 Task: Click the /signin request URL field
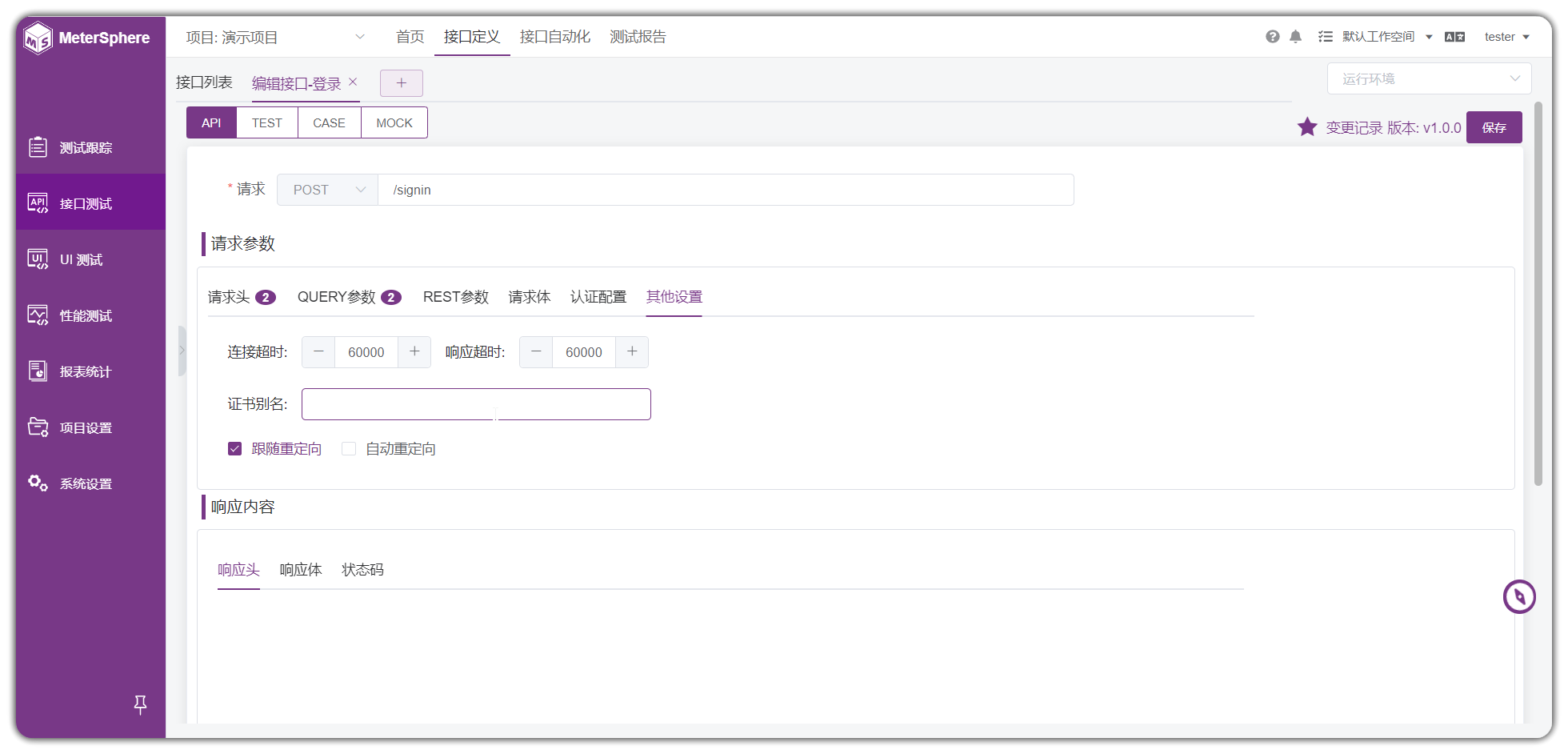click(x=726, y=190)
